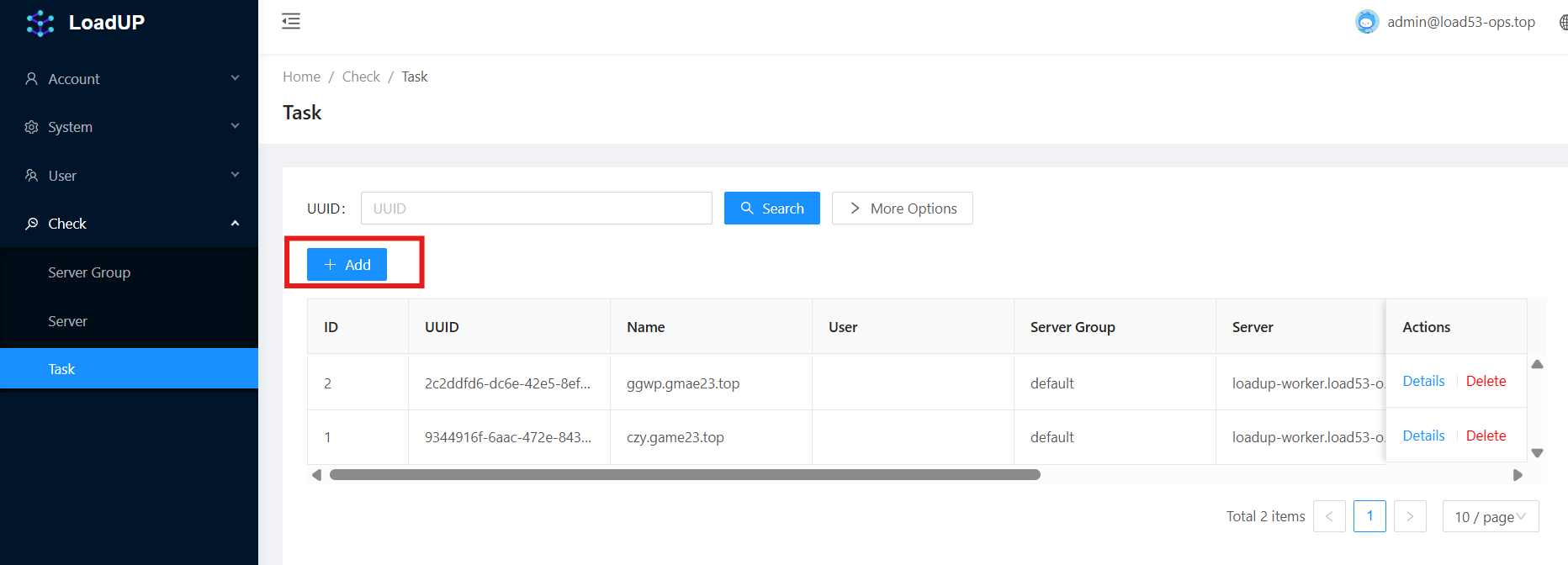Click the blue Add button

(347, 265)
